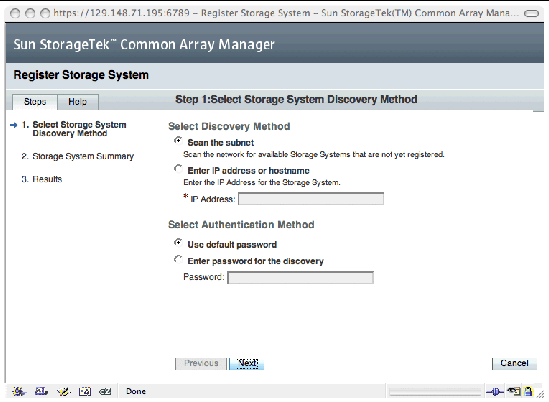Click the IP Address input field

coord(311,199)
